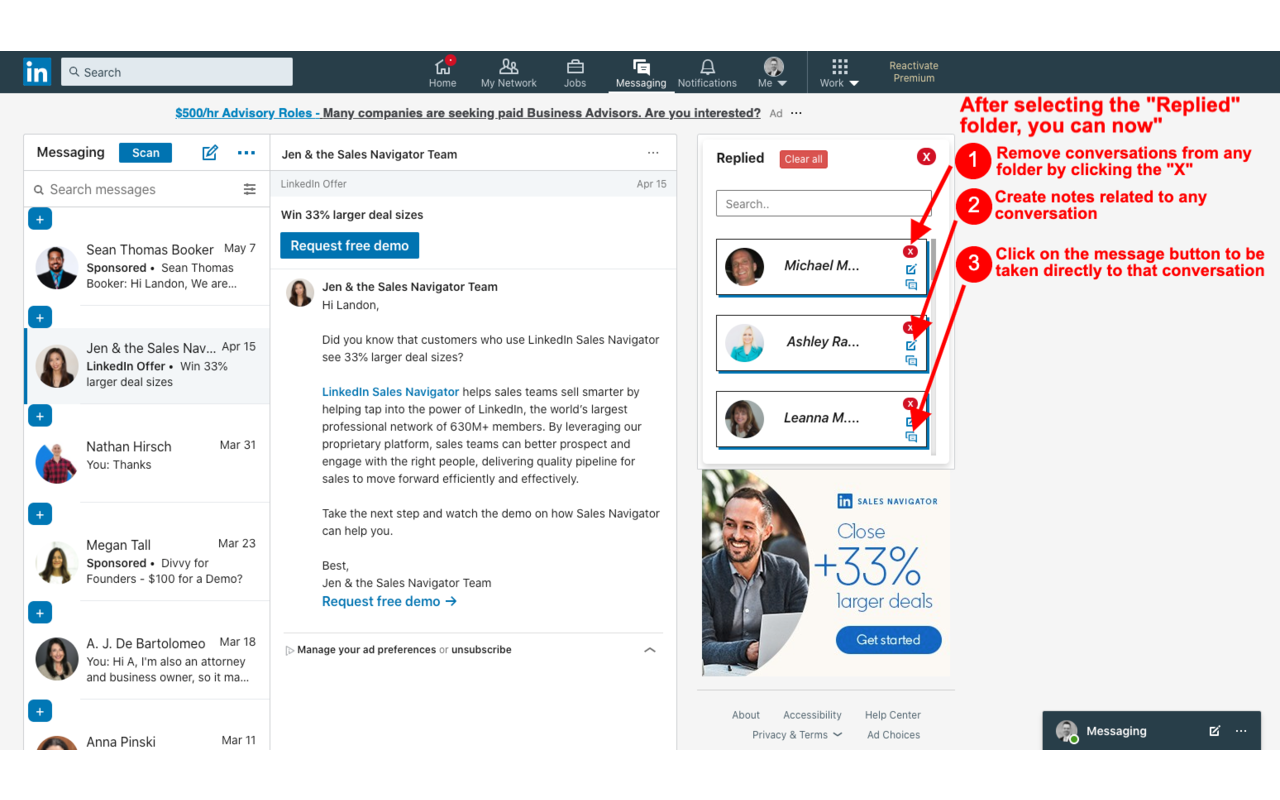Click the unsubscribe link
Image resolution: width=1280 pixels, height=800 pixels.
coord(481,650)
